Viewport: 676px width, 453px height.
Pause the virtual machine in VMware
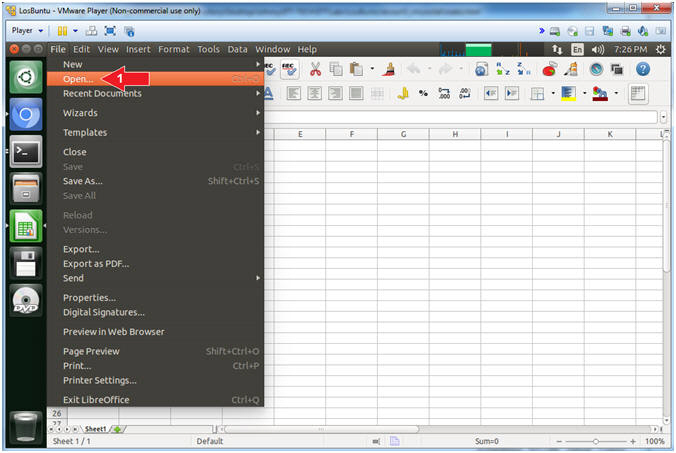click(x=63, y=31)
